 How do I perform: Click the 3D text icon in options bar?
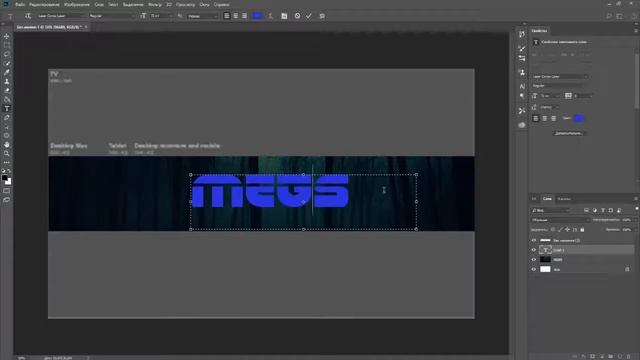pos(322,16)
